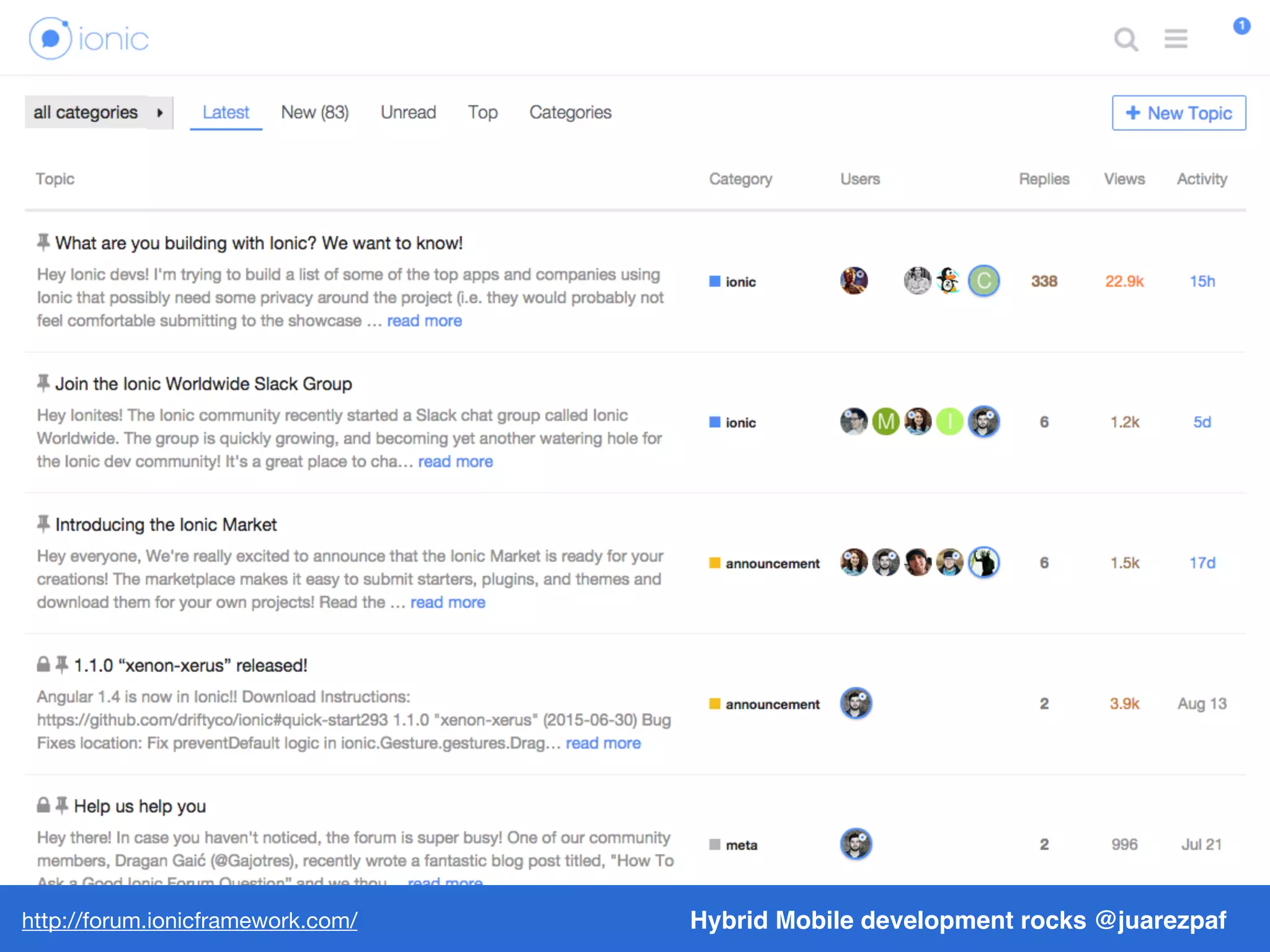Click read more on the Ionic Market excerpt
Screen dimensions: 1270x952
click(x=448, y=602)
